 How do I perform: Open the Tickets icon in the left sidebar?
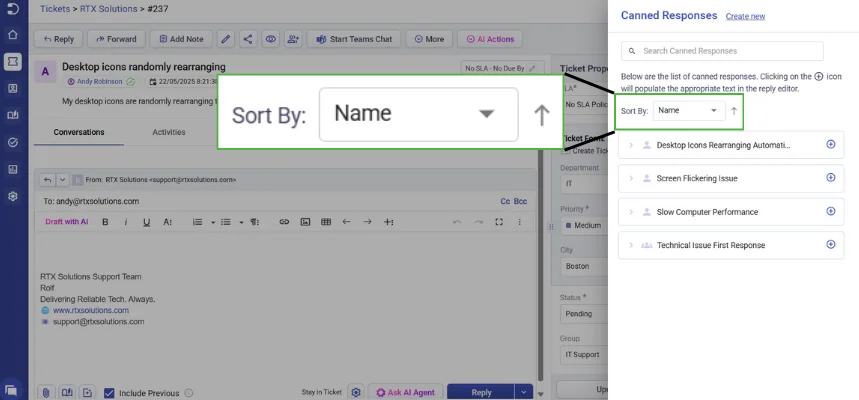click(13, 61)
